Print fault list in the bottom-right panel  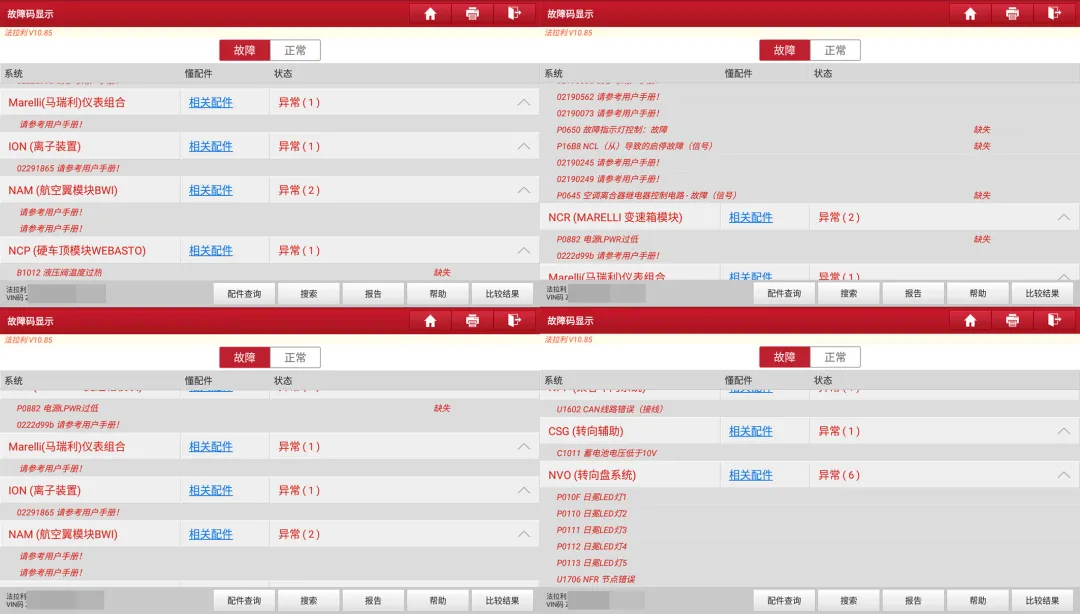[x=1012, y=320]
